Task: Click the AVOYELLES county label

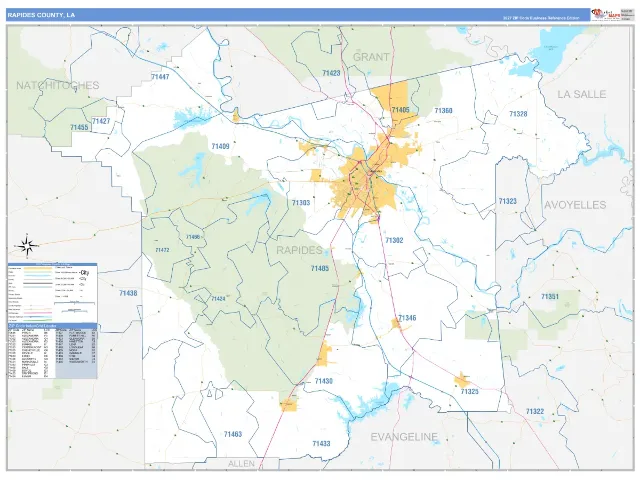Action: [575, 205]
